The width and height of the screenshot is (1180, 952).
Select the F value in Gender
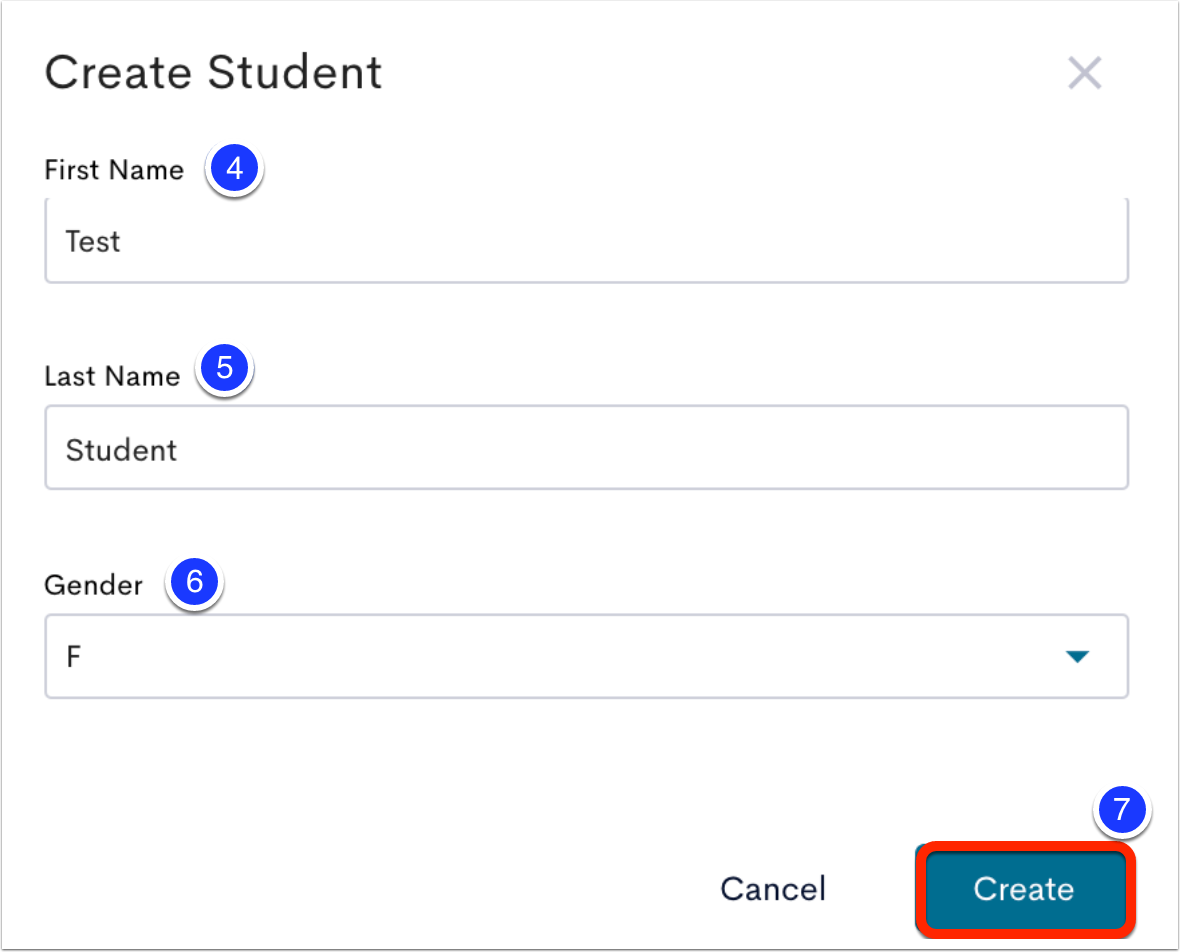(x=73, y=656)
